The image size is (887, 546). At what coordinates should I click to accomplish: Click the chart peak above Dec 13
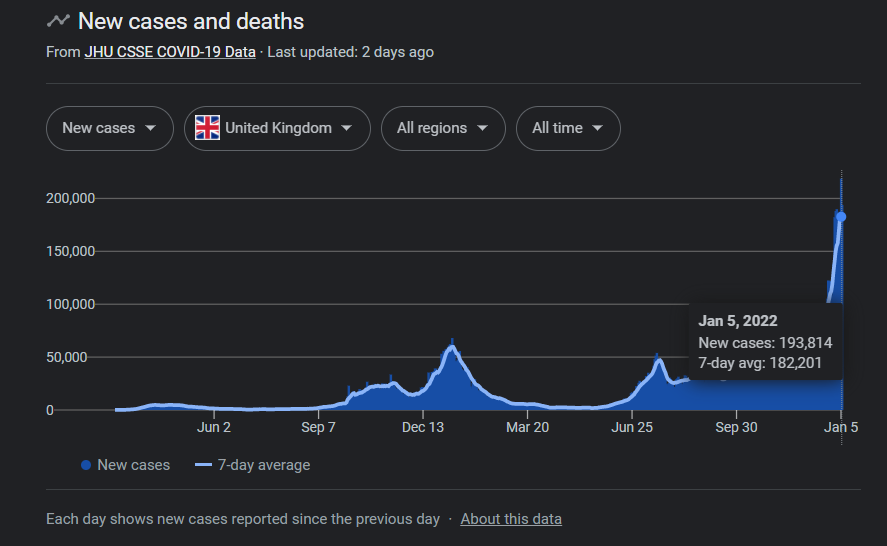(x=452, y=347)
